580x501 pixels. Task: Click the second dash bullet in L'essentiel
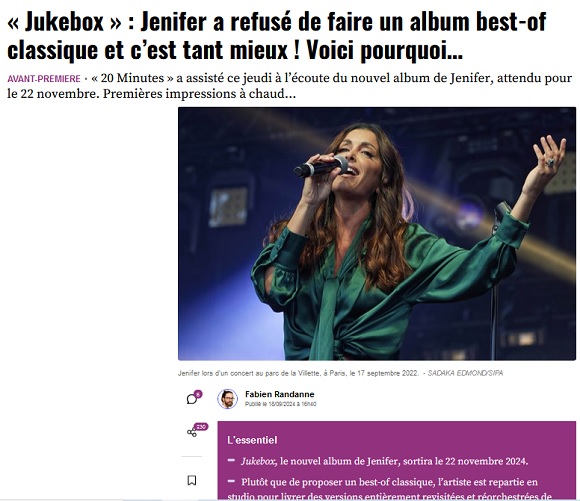click(231, 481)
